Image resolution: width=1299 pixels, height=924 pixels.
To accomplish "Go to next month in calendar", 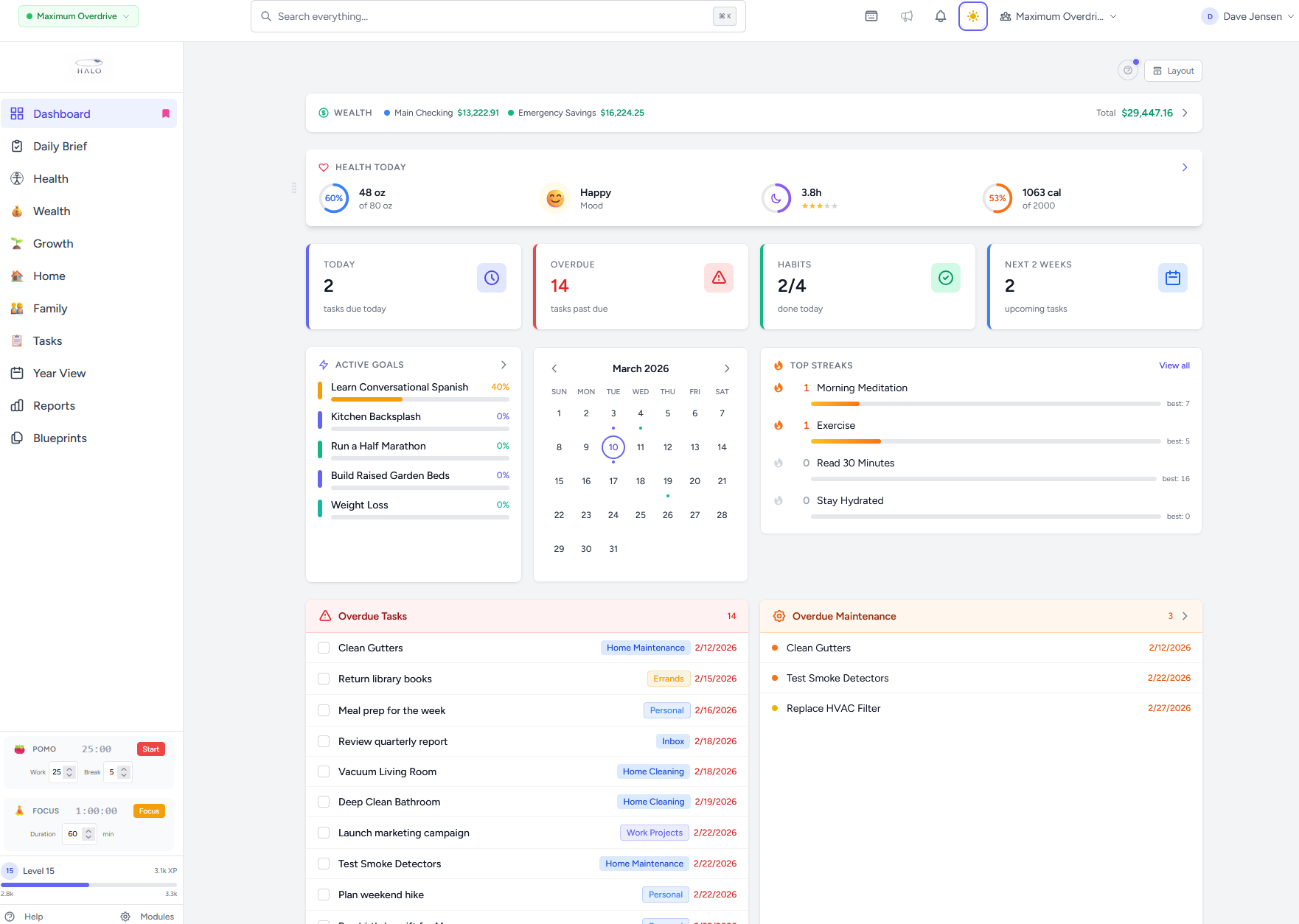I will 726,368.
